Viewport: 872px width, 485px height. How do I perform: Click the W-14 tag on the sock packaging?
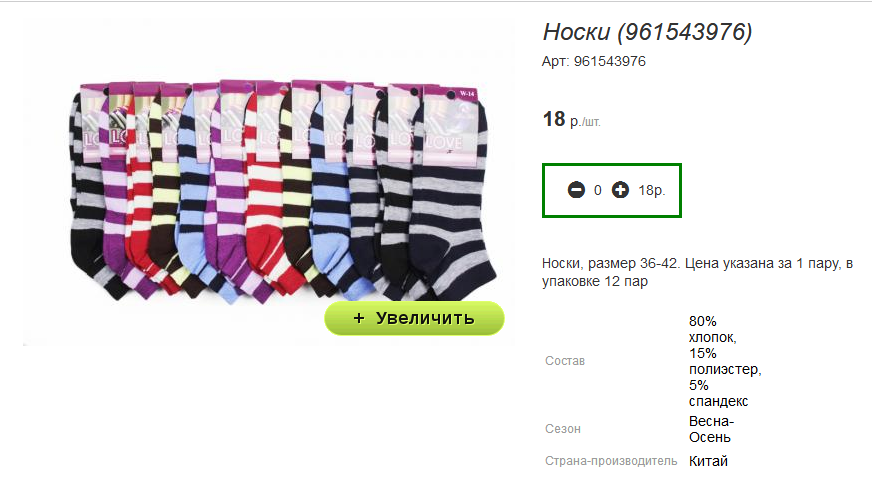pyautogui.click(x=467, y=94)
